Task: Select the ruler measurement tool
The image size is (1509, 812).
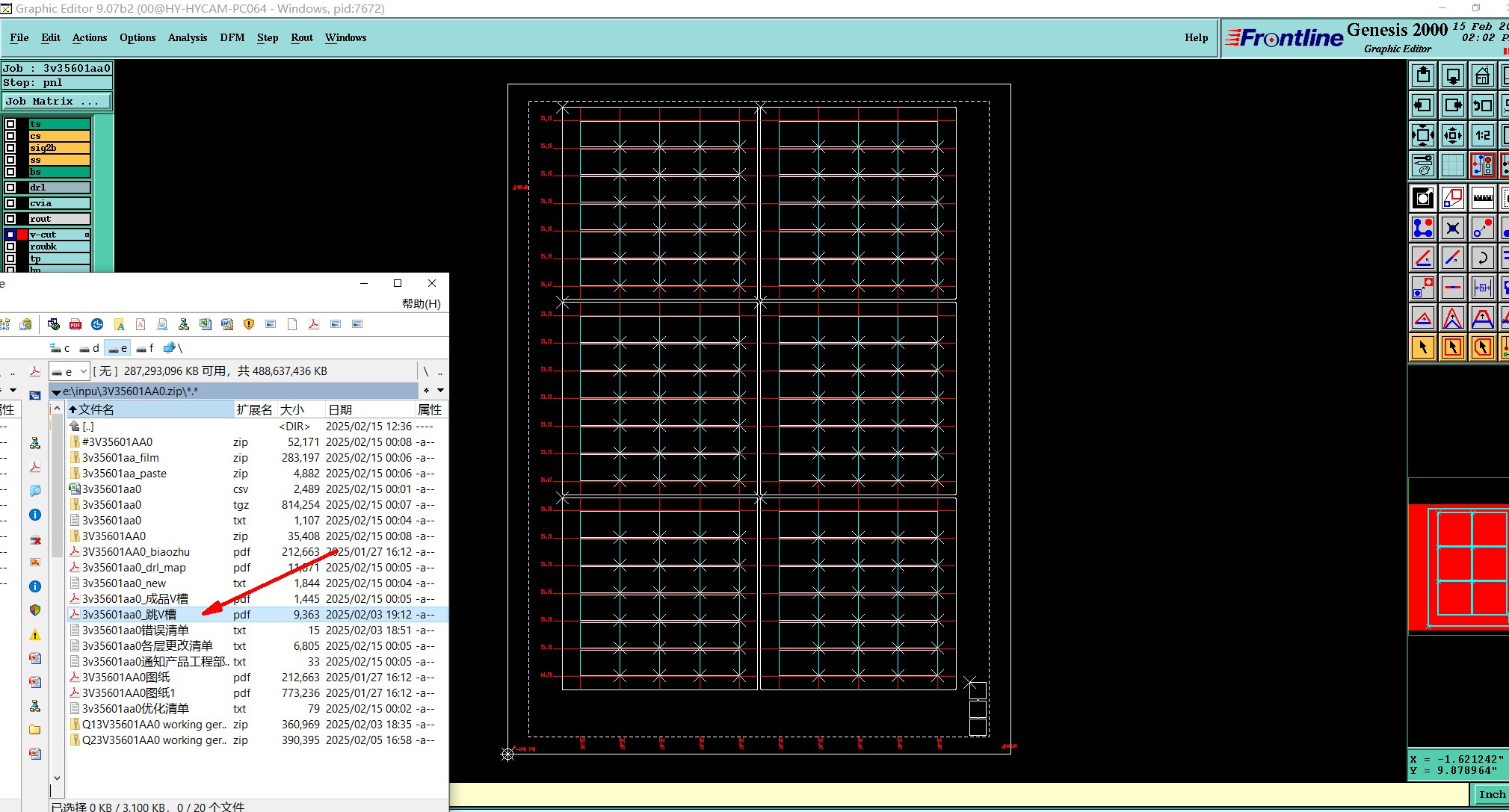Action: [1482, 198]
